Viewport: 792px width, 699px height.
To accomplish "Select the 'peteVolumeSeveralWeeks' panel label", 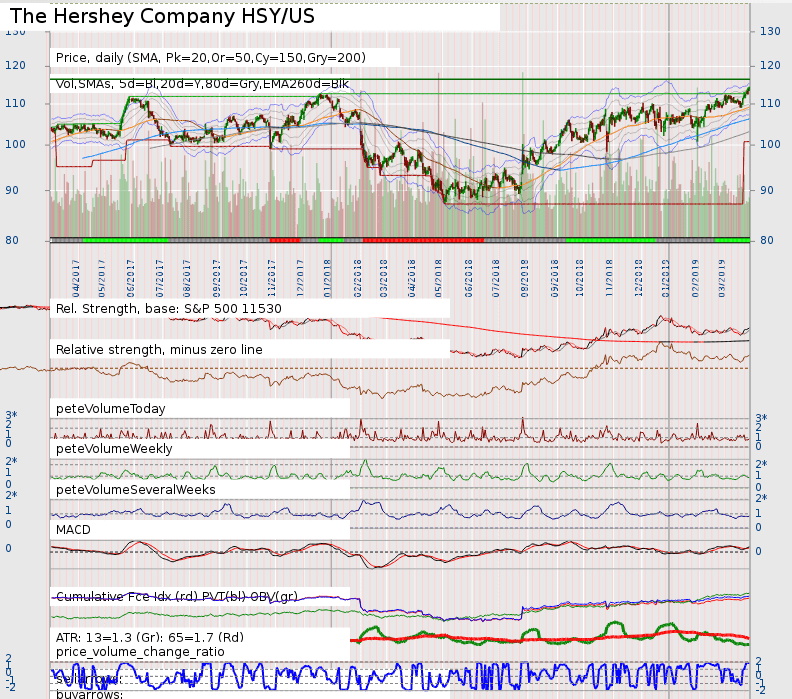I will point(135,489).
